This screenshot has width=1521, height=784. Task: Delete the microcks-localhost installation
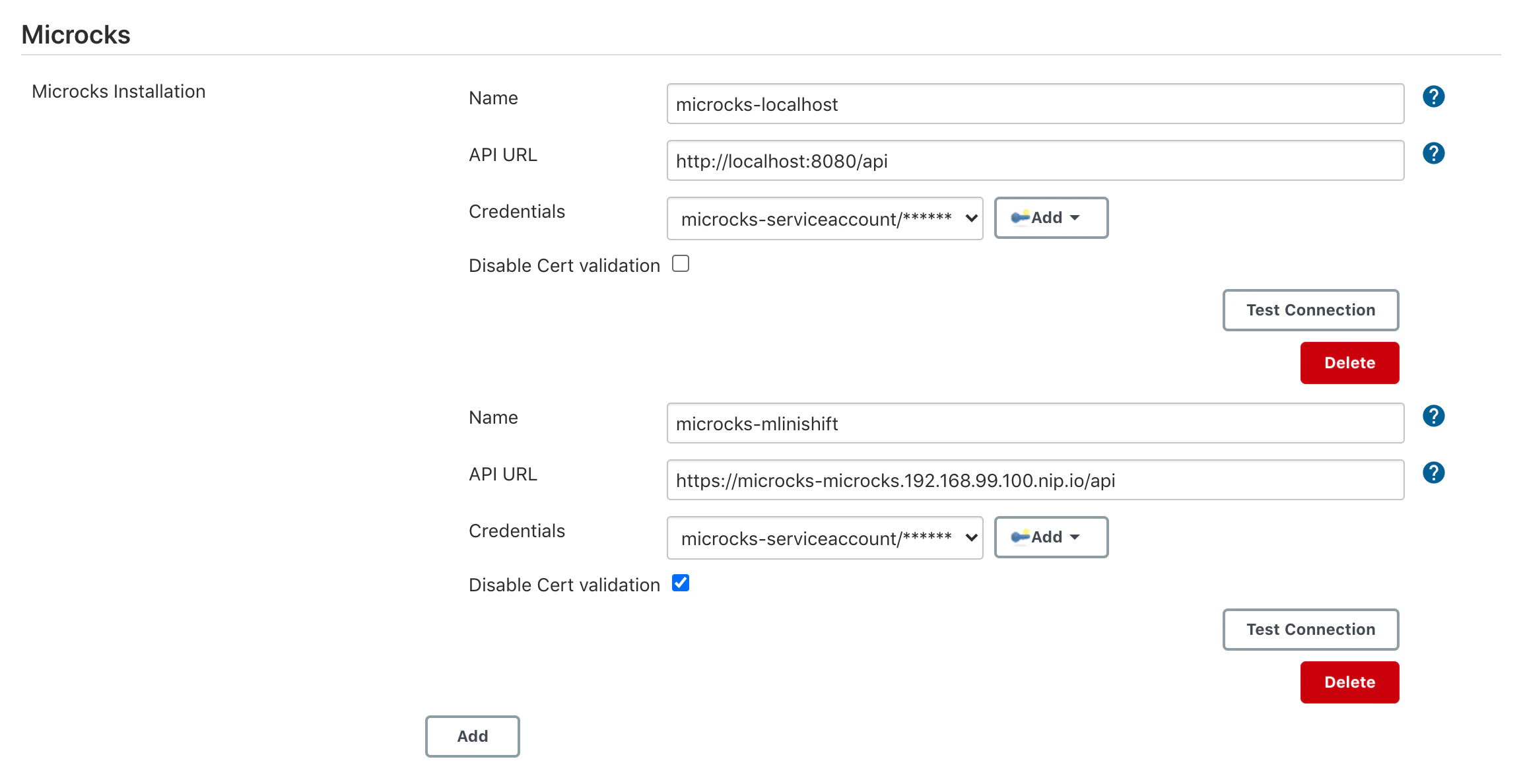pos(1349,363)
